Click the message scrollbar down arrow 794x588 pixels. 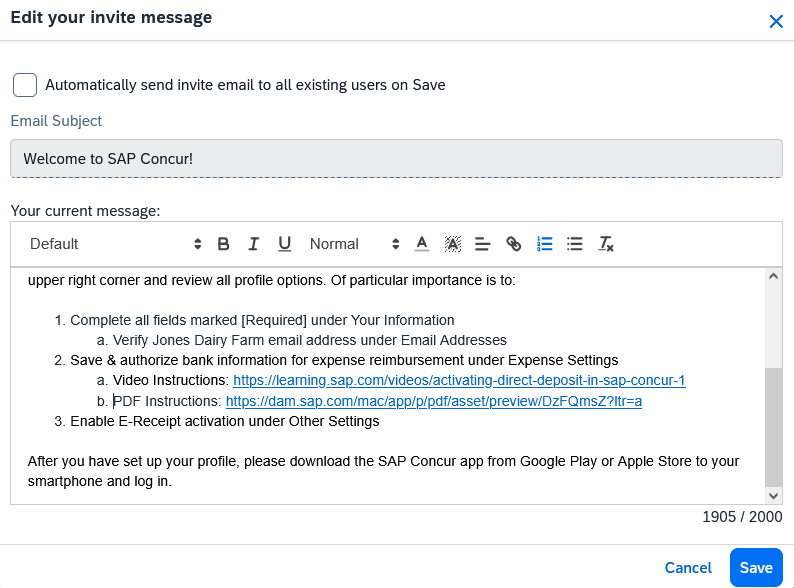pos(773,496)
